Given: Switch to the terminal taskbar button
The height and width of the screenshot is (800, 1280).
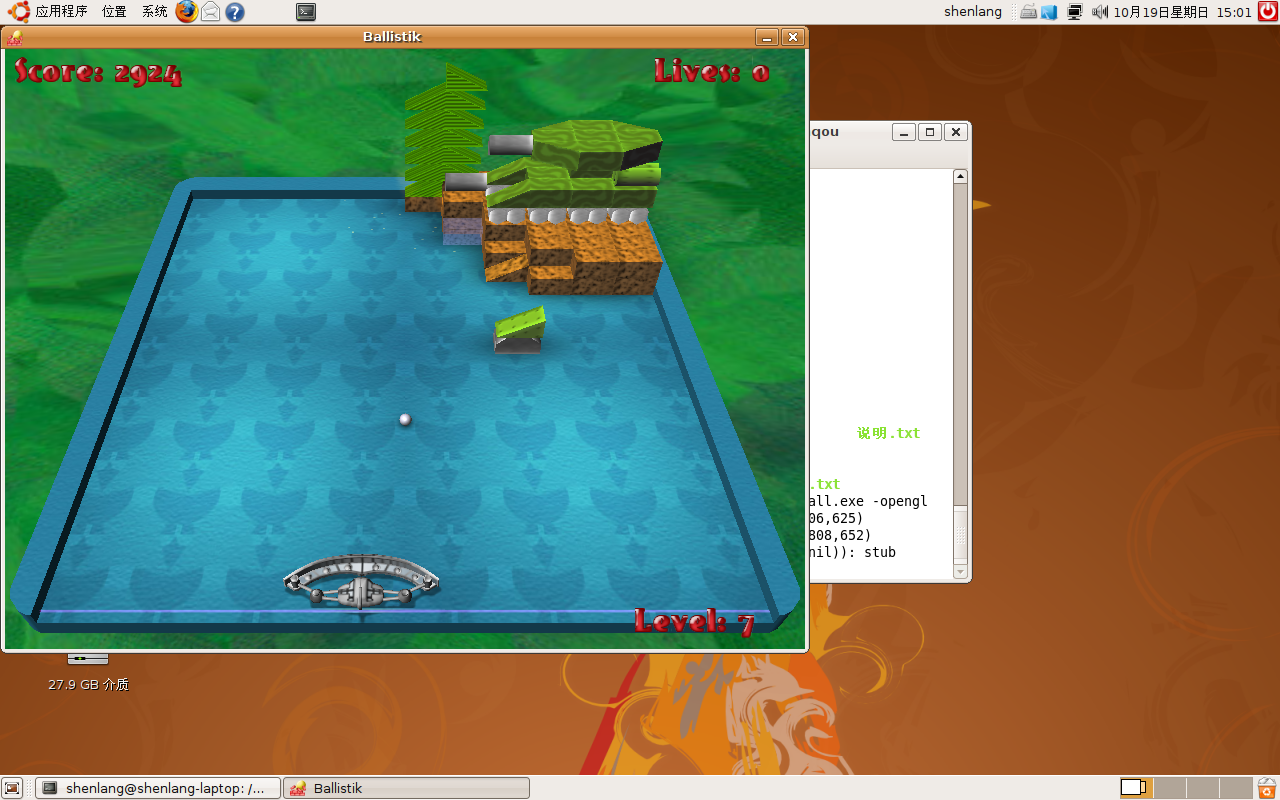Looking at the screenshot, I should (158, 788).
